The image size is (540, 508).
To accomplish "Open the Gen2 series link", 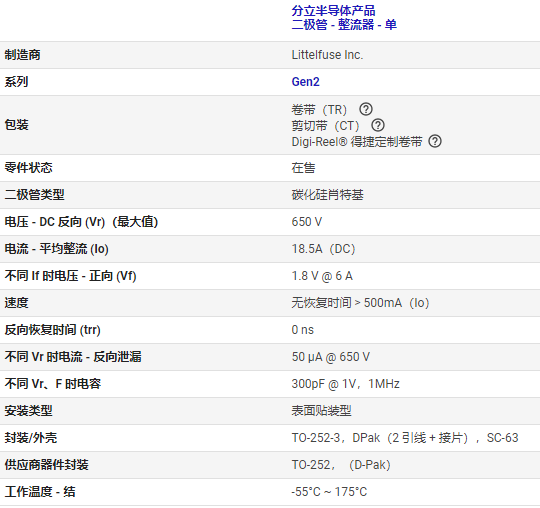I will [305, 82].
